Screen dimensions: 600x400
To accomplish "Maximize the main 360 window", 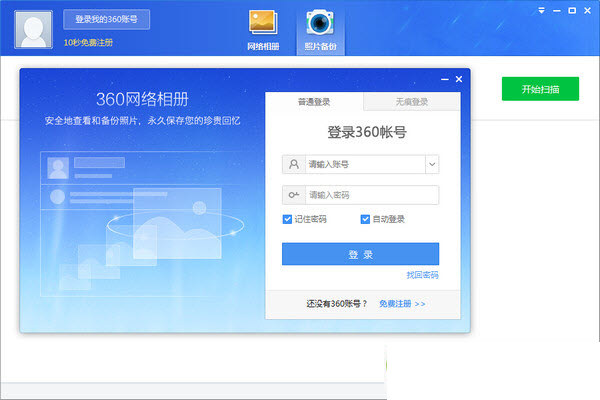I will [572, 10].
